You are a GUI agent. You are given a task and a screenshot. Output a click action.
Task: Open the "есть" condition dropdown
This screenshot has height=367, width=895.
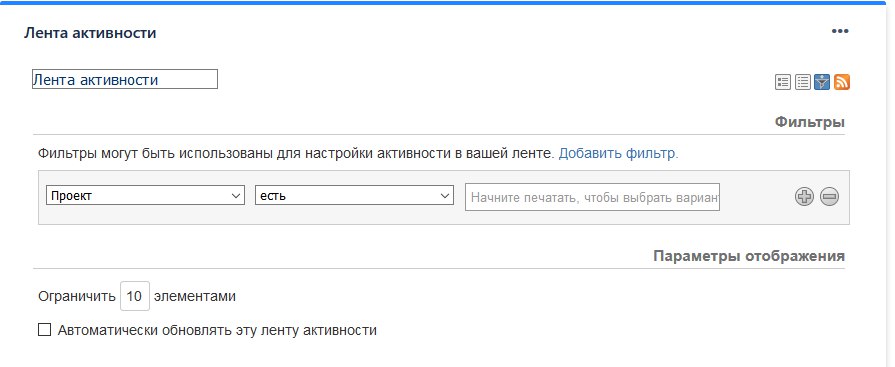pyautogui.click(x=354, y=195)
